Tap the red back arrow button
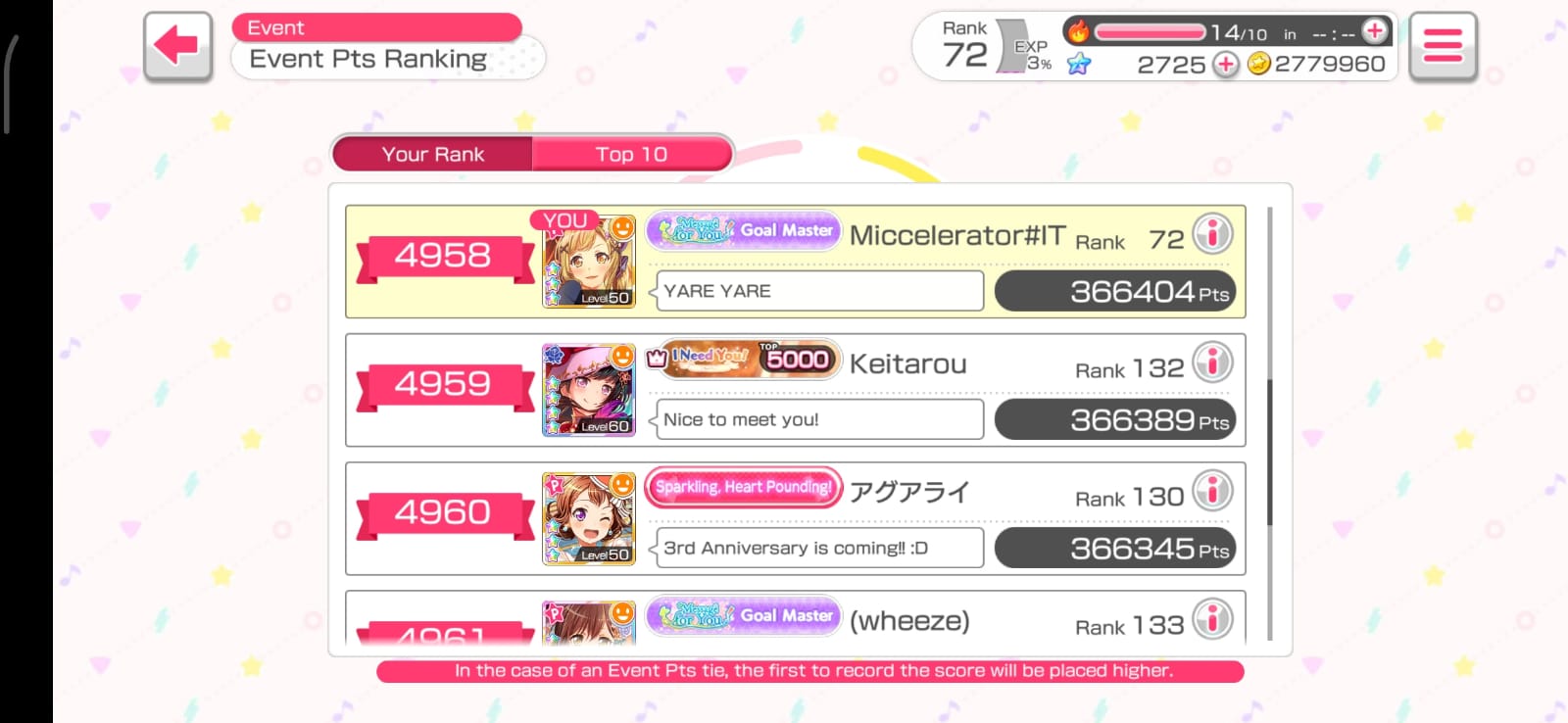The width and height of the screenshot is (1568, 723). click(177, 45)
